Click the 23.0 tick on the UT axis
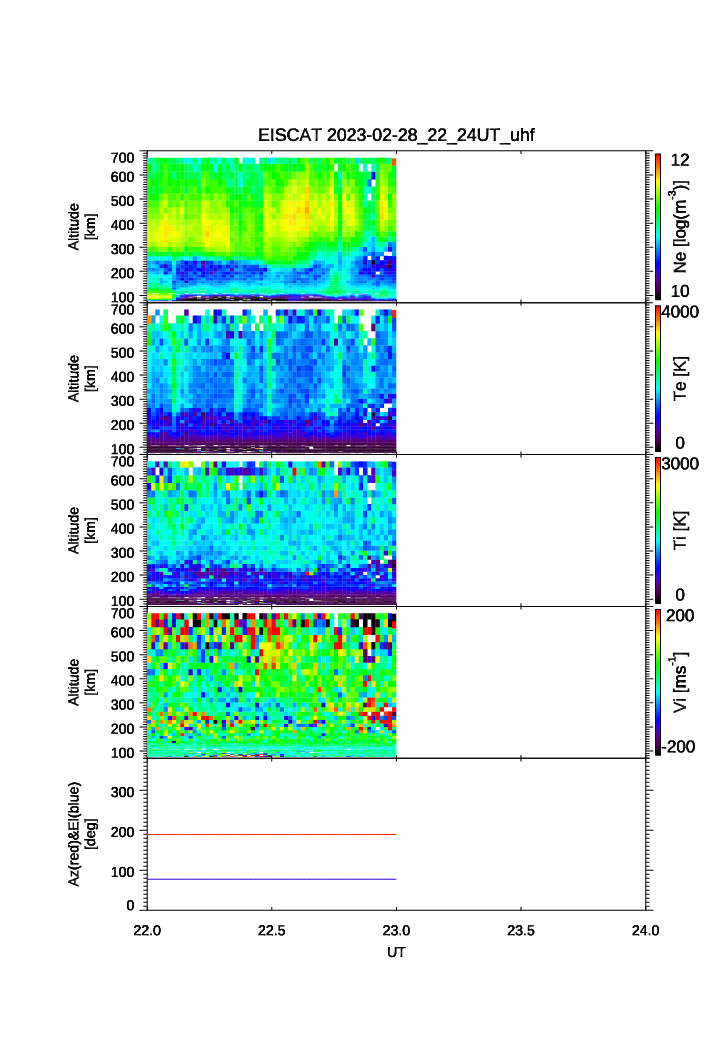This screenshot has width=708, height=1062. pos(397,930)
